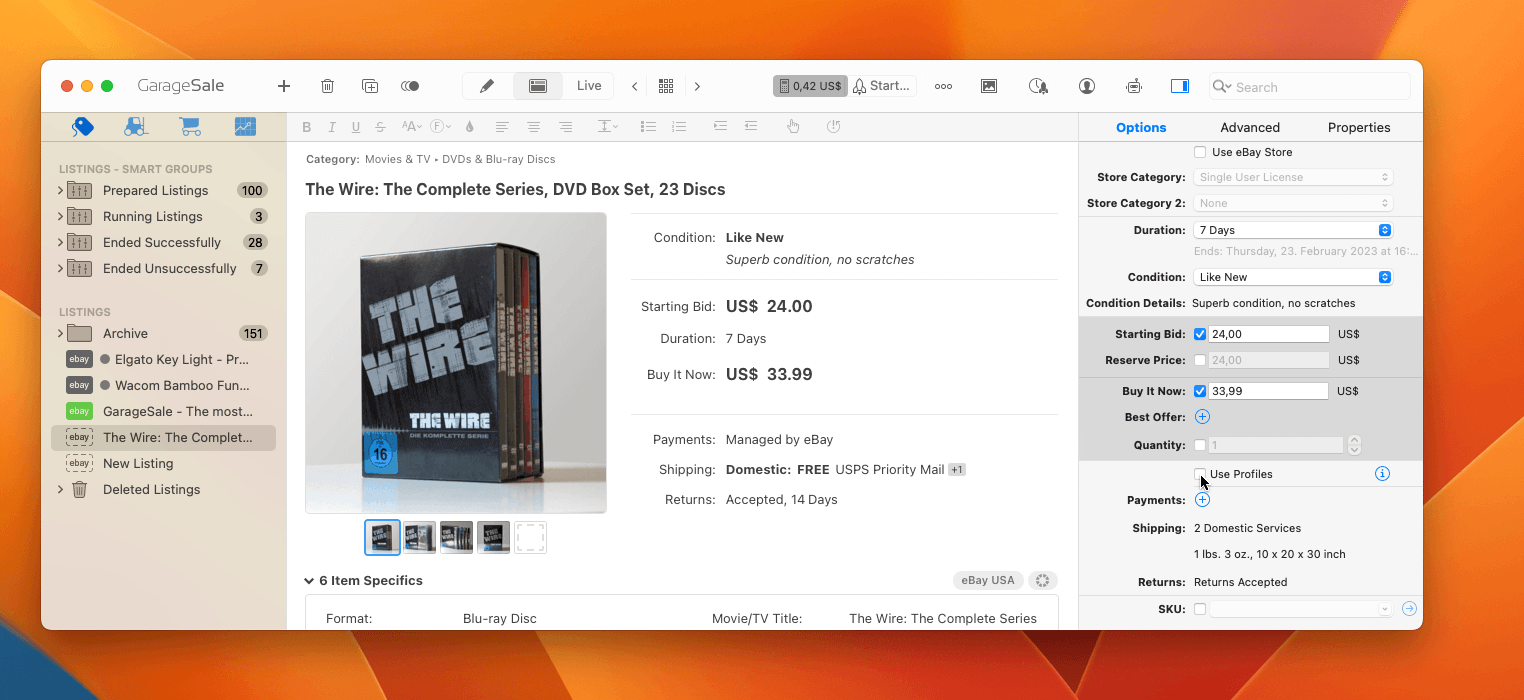
Task: Toggle bold formatting
Action: (x=307, y=127)
